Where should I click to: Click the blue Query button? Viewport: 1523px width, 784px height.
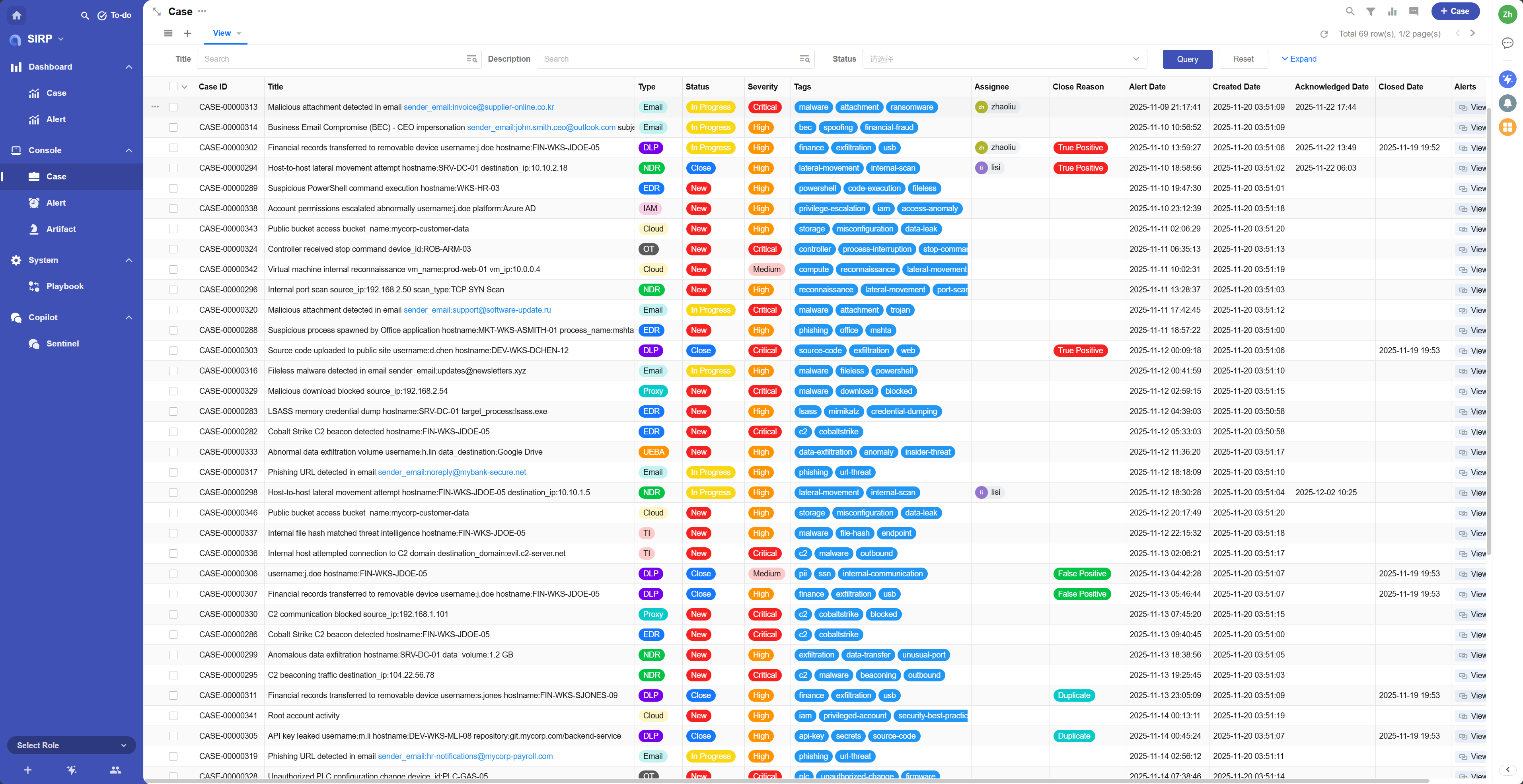pos(1186,59)
